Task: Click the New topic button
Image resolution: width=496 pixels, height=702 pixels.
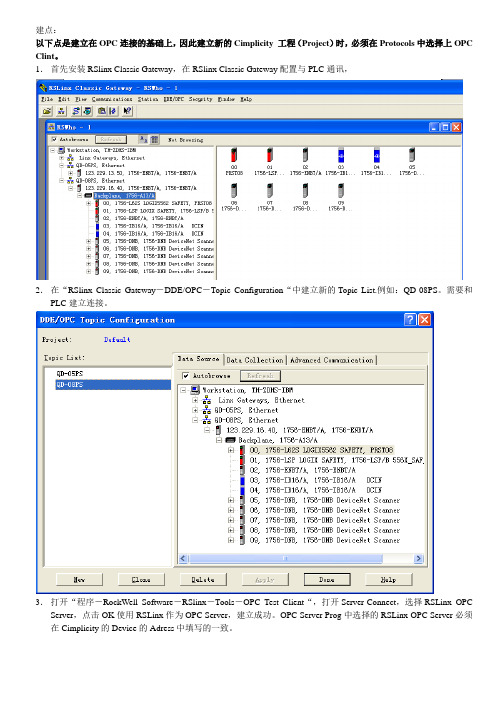Action: (x=79, y=579)
